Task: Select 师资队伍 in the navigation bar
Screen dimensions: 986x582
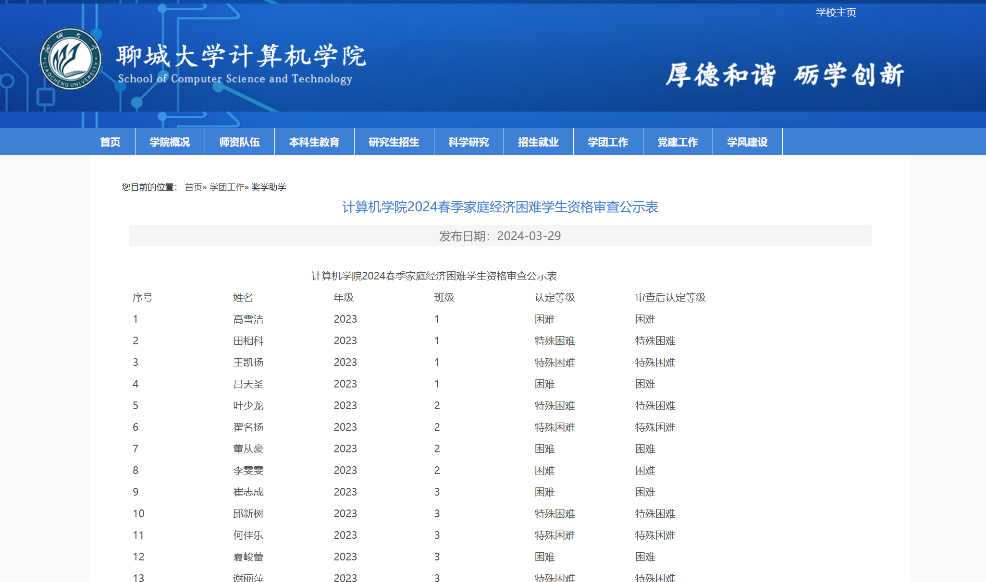Action: click(x=239, y=142)
